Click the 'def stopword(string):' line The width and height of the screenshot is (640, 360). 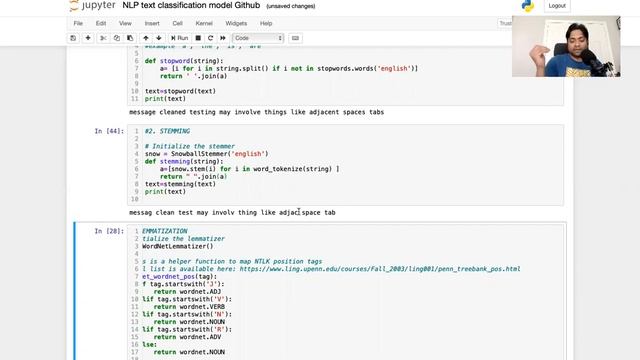click(184, 61)
